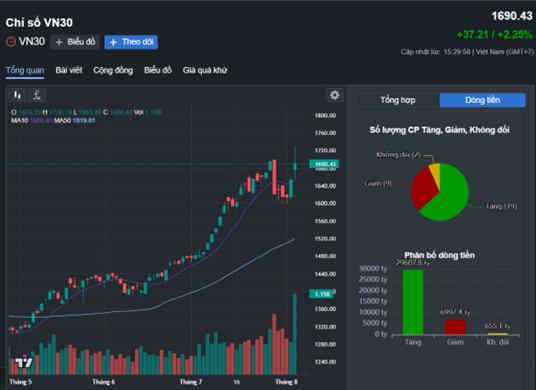This screenshot has width=536, height=390.
Task: Click the latest tall volume bar
Action: (295, 334)
